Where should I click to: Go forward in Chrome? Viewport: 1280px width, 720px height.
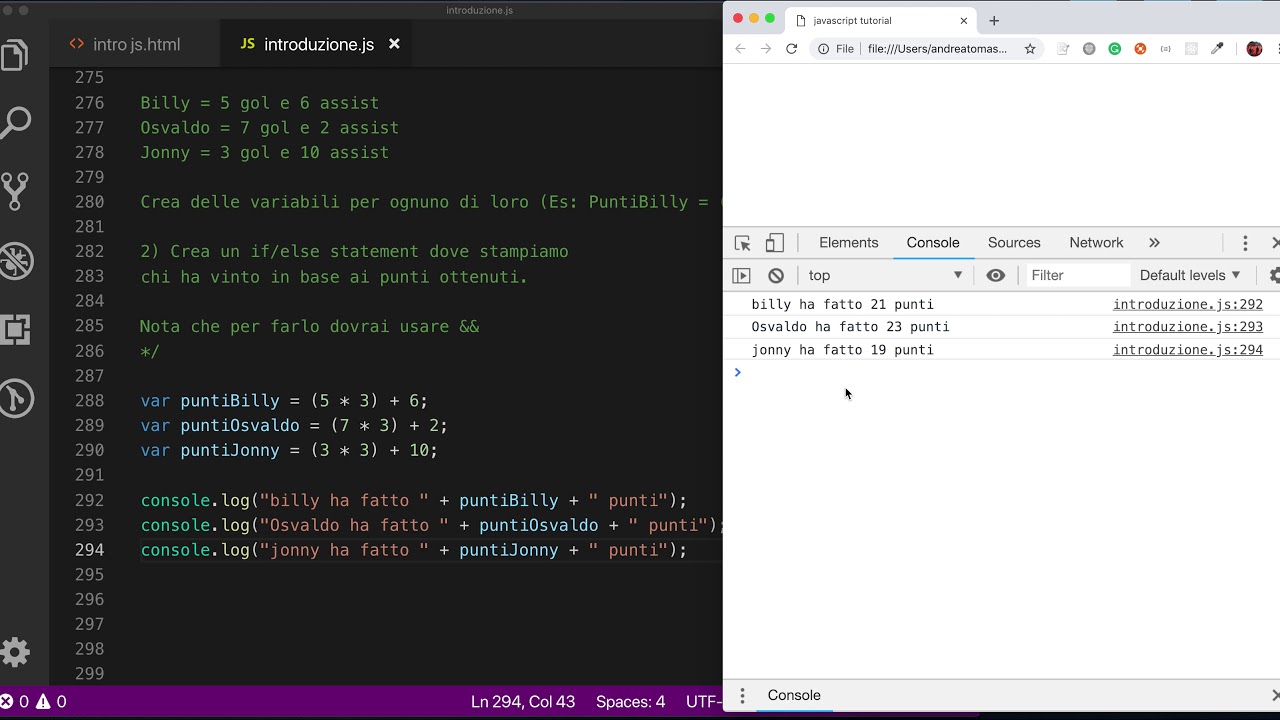(766, 48)
